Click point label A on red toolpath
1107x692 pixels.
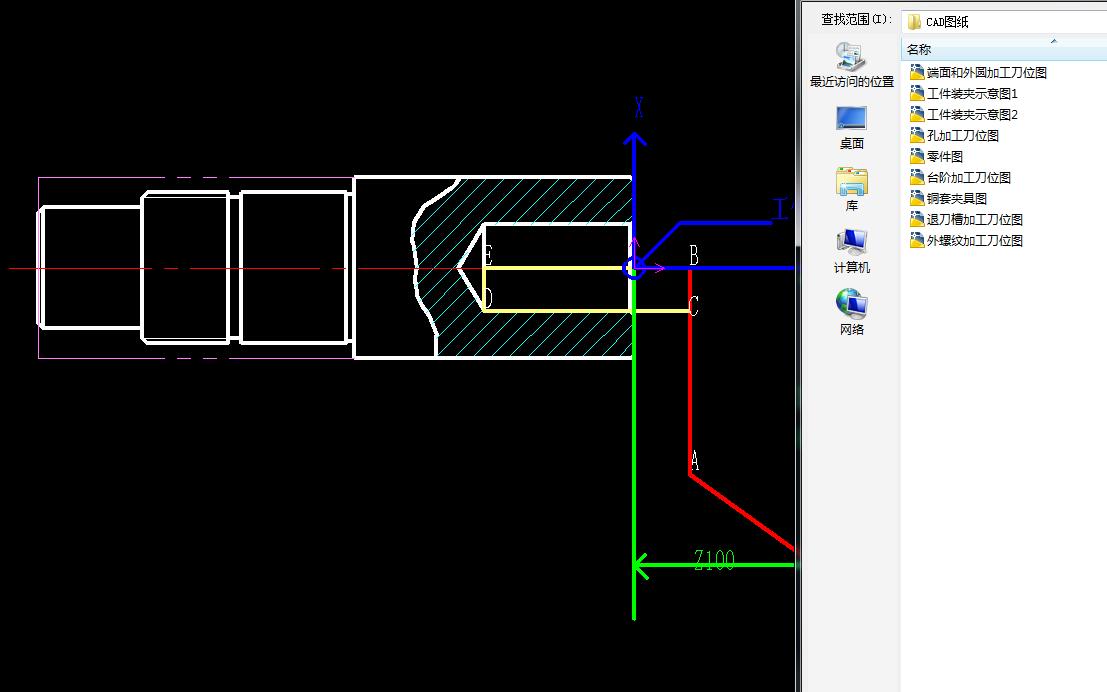695,460
